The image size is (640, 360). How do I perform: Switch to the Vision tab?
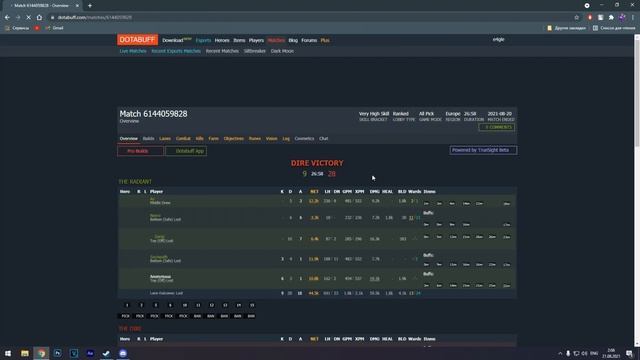[x=271, y=139]
